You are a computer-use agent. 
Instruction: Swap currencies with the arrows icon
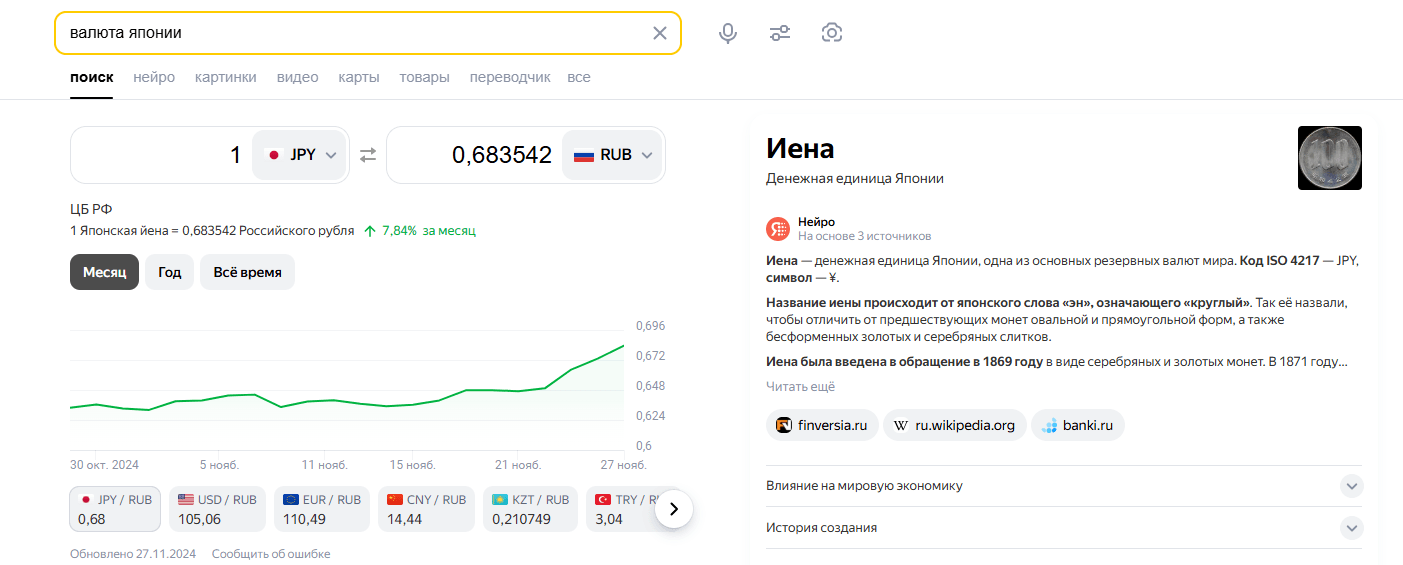point(368,155)
